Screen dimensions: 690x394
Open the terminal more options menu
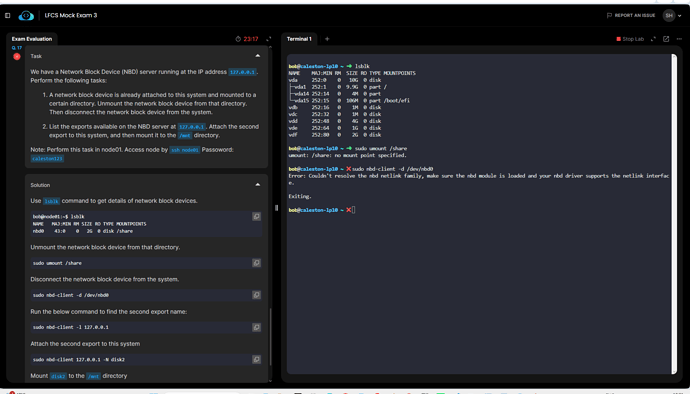click(x=679, y=39)
